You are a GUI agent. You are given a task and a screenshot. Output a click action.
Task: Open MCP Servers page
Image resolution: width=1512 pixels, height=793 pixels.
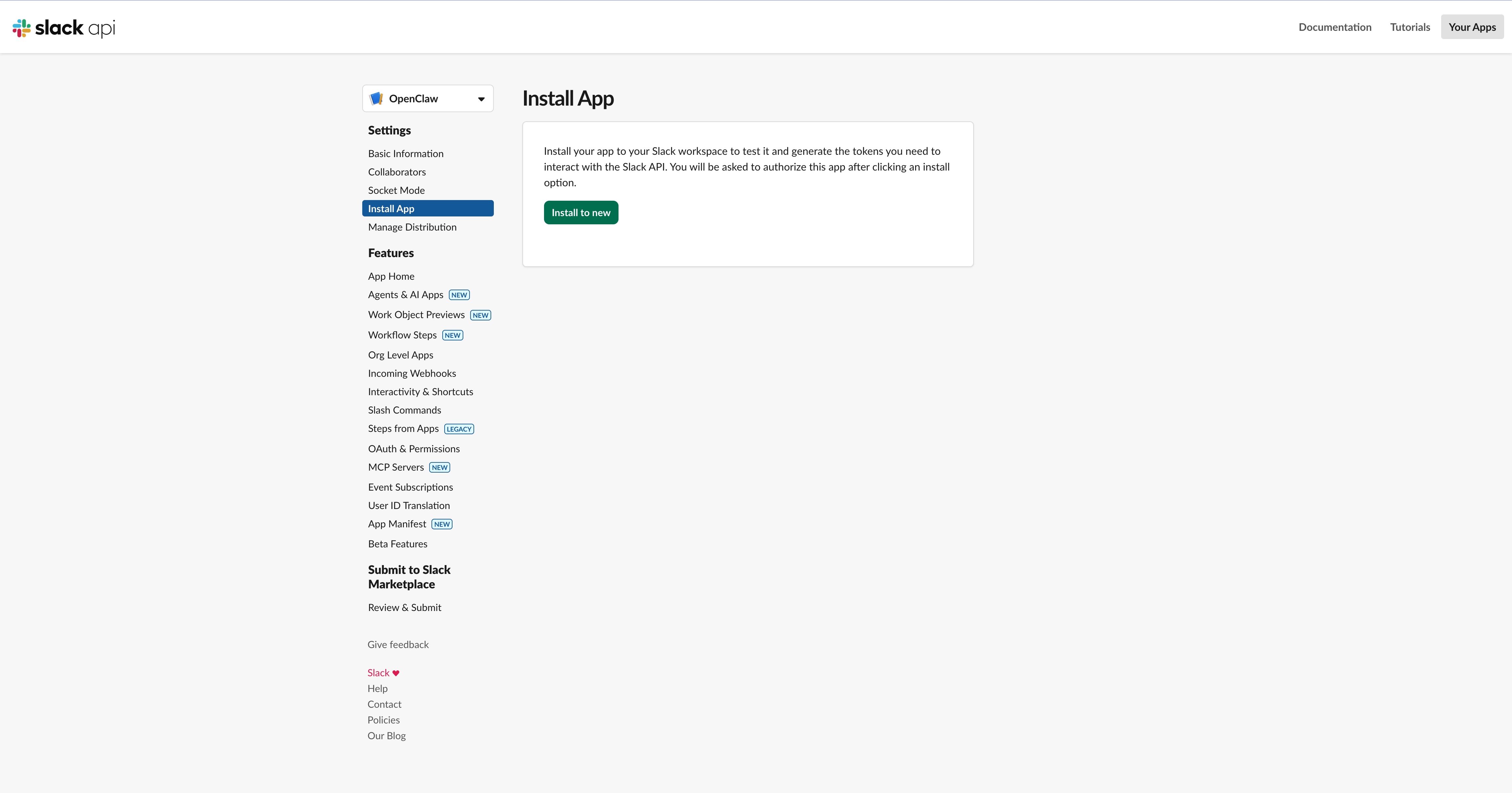tap(396, 467)
